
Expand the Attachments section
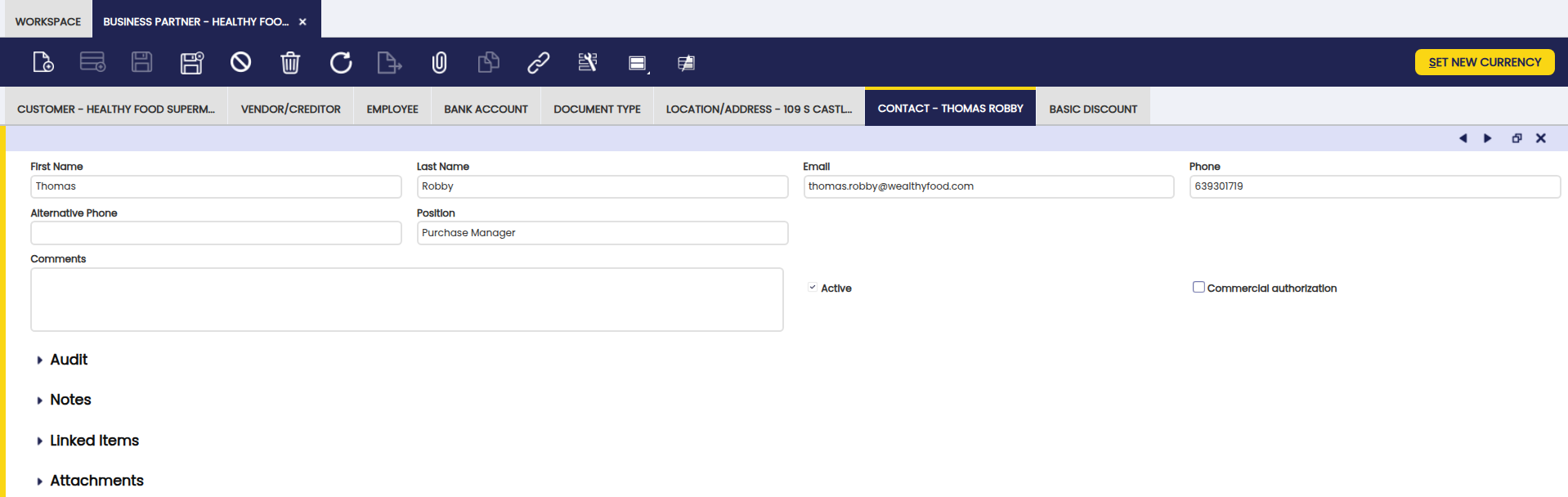(x=96, y=481)
